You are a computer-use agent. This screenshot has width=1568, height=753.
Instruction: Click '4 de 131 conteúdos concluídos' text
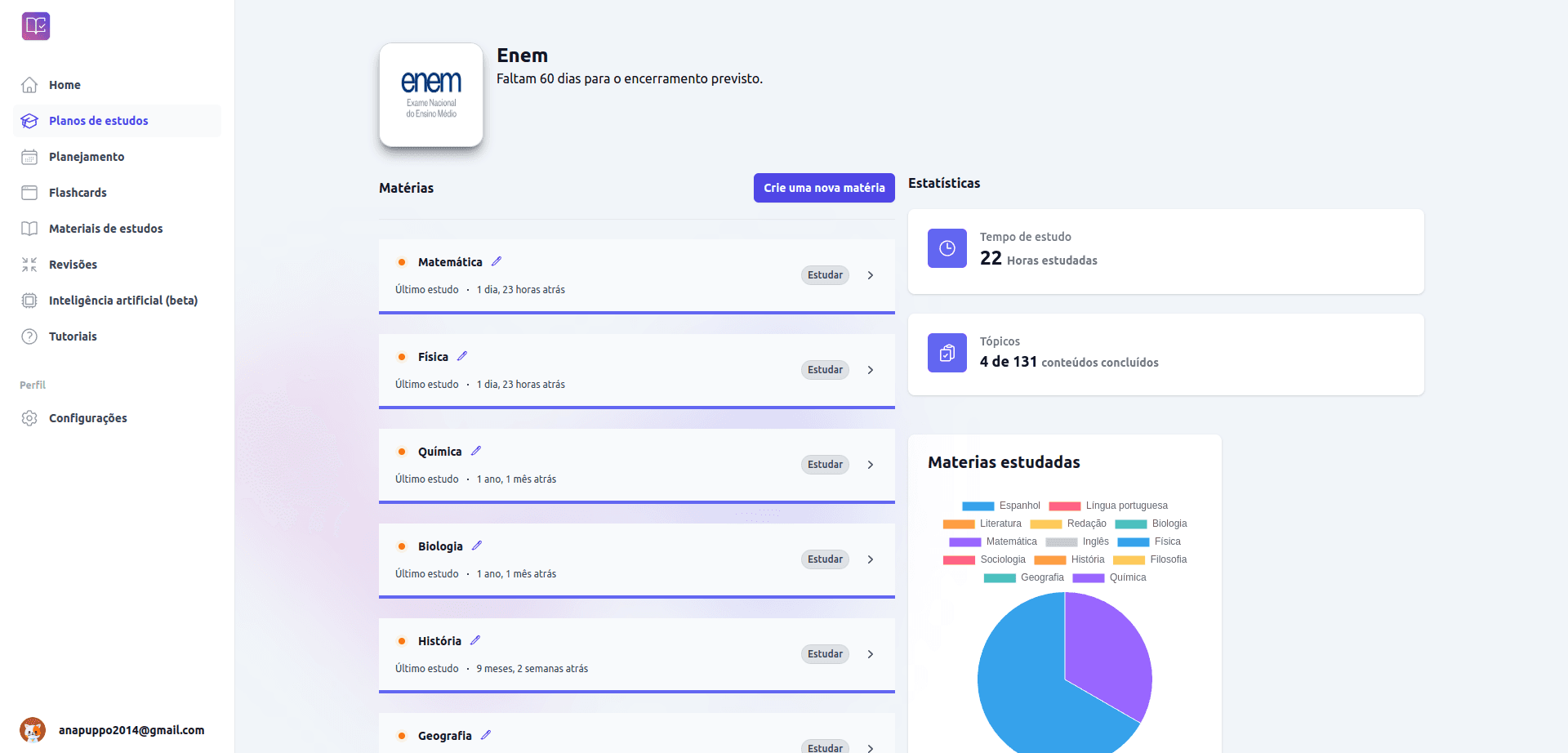pyautogui.click(x=1069, y=362)
